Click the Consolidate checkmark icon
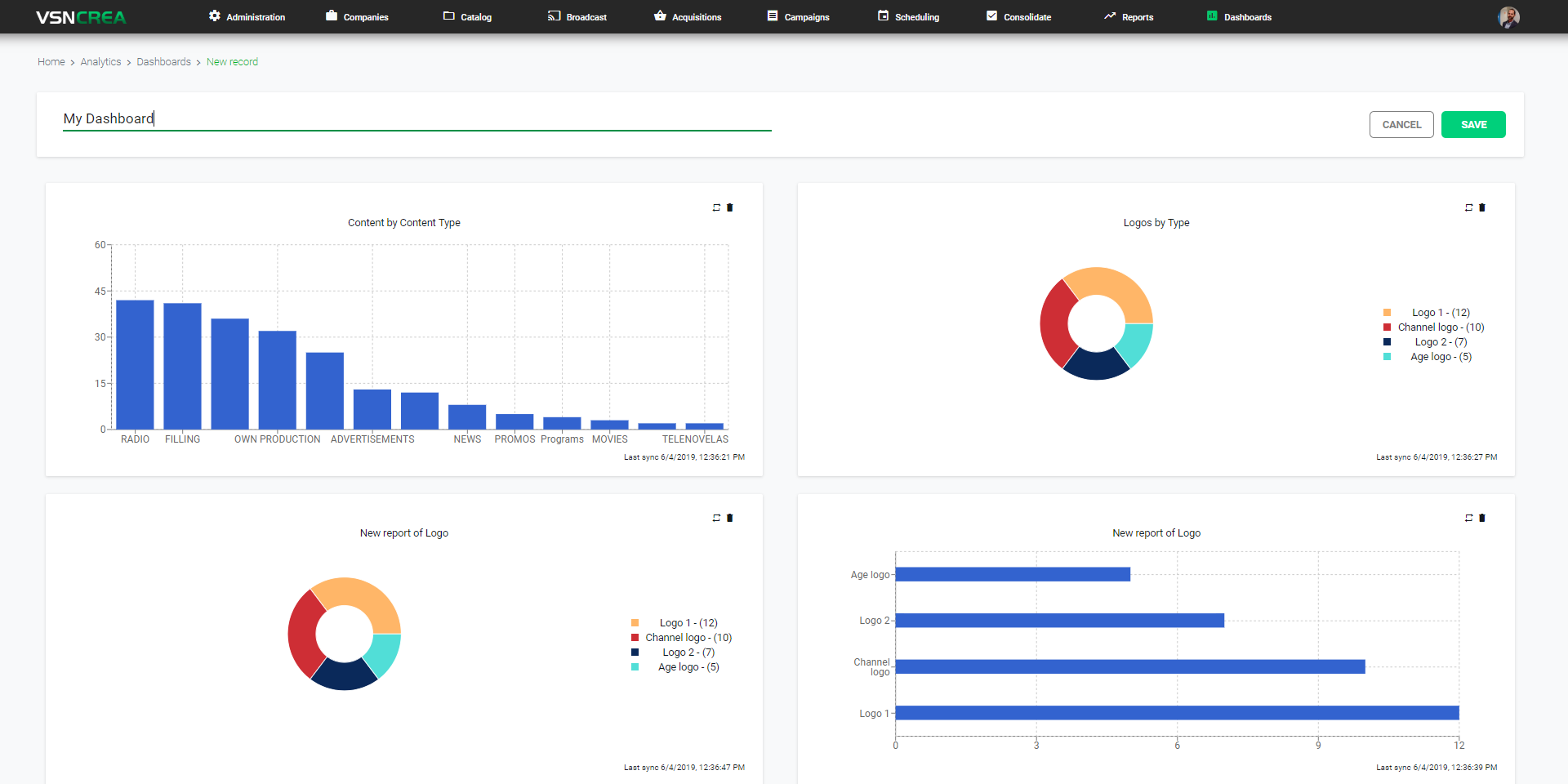 coord(991,16)
